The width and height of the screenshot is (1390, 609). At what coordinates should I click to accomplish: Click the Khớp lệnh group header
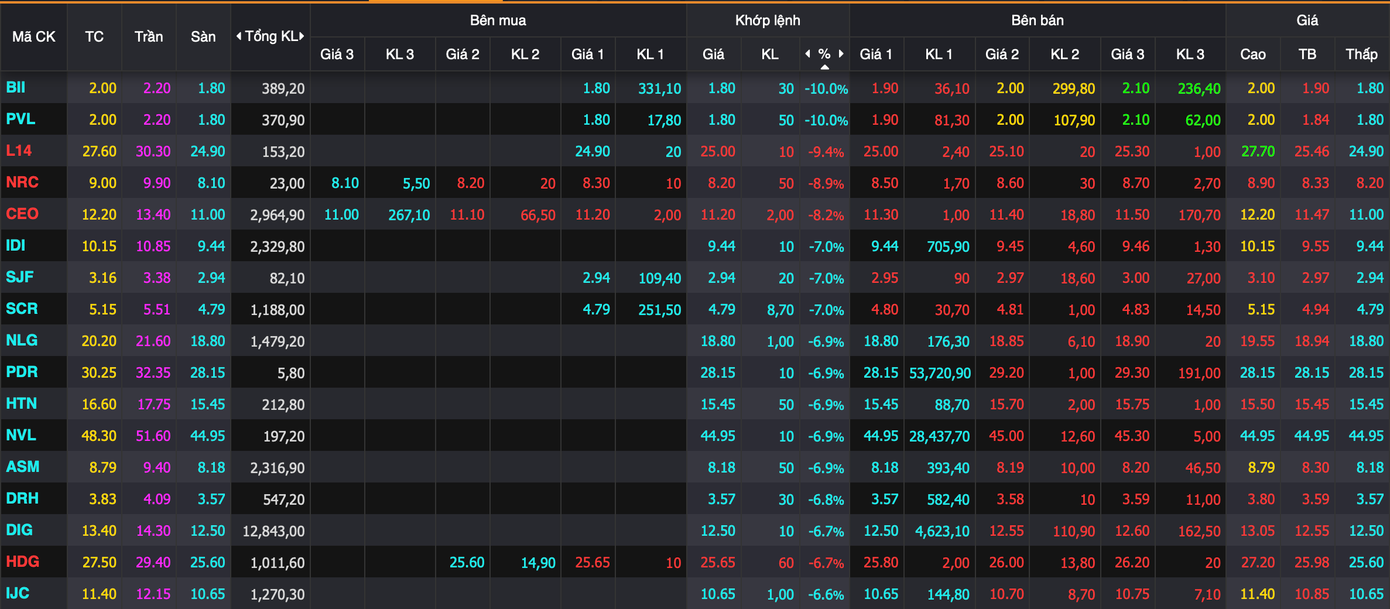(768, 20)
